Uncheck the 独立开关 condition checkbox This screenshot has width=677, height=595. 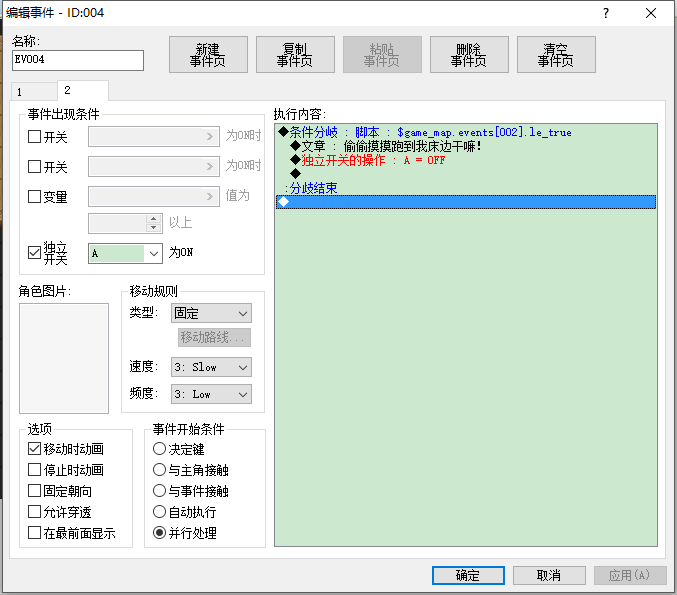click(x=34, y=253)
